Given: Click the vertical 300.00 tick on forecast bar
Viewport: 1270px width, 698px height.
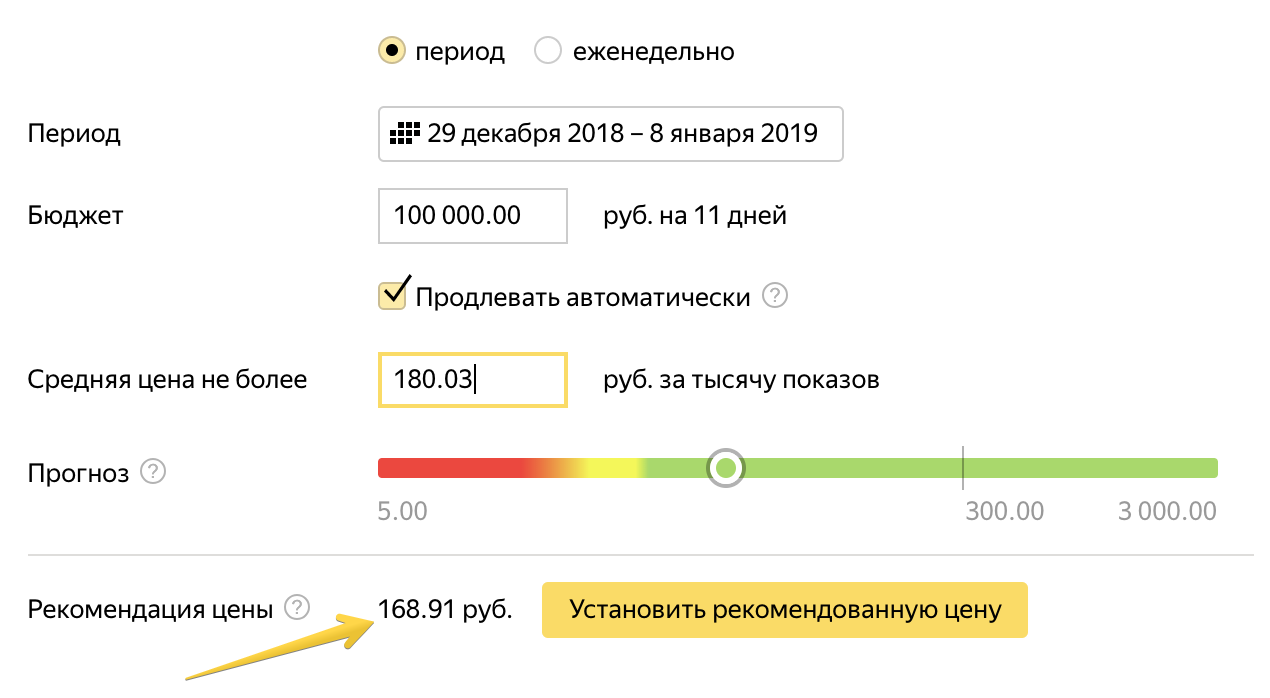Looking at the screenshot, I should click(963, 468).
